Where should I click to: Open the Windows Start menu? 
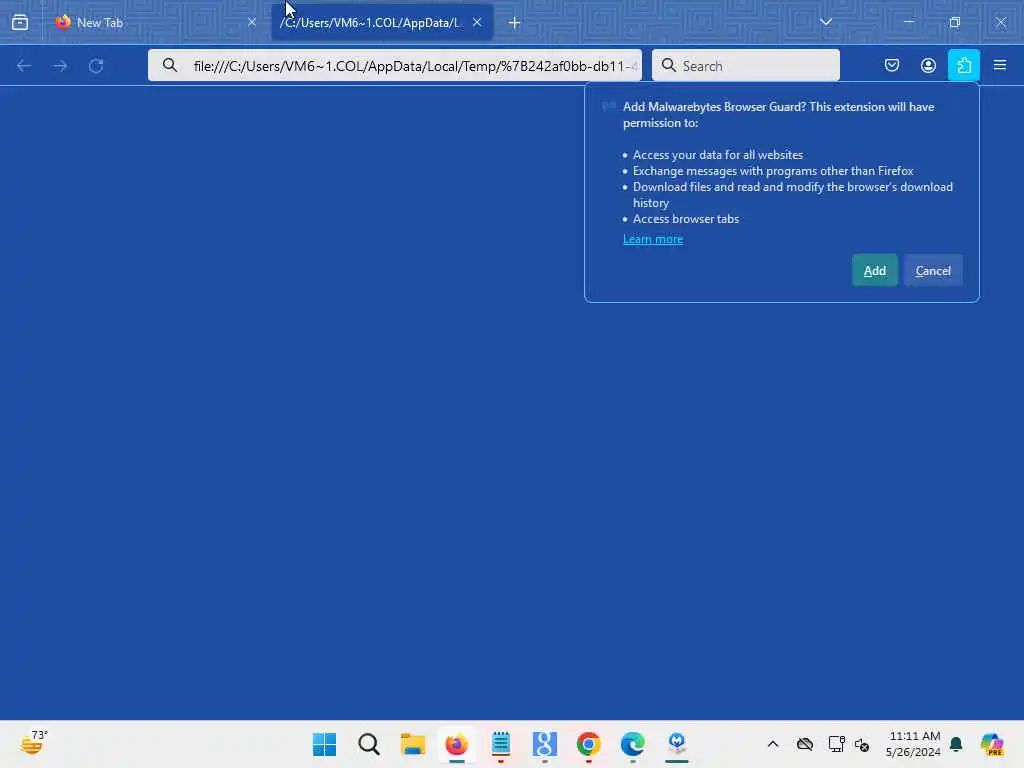click(x=325, y=744)
